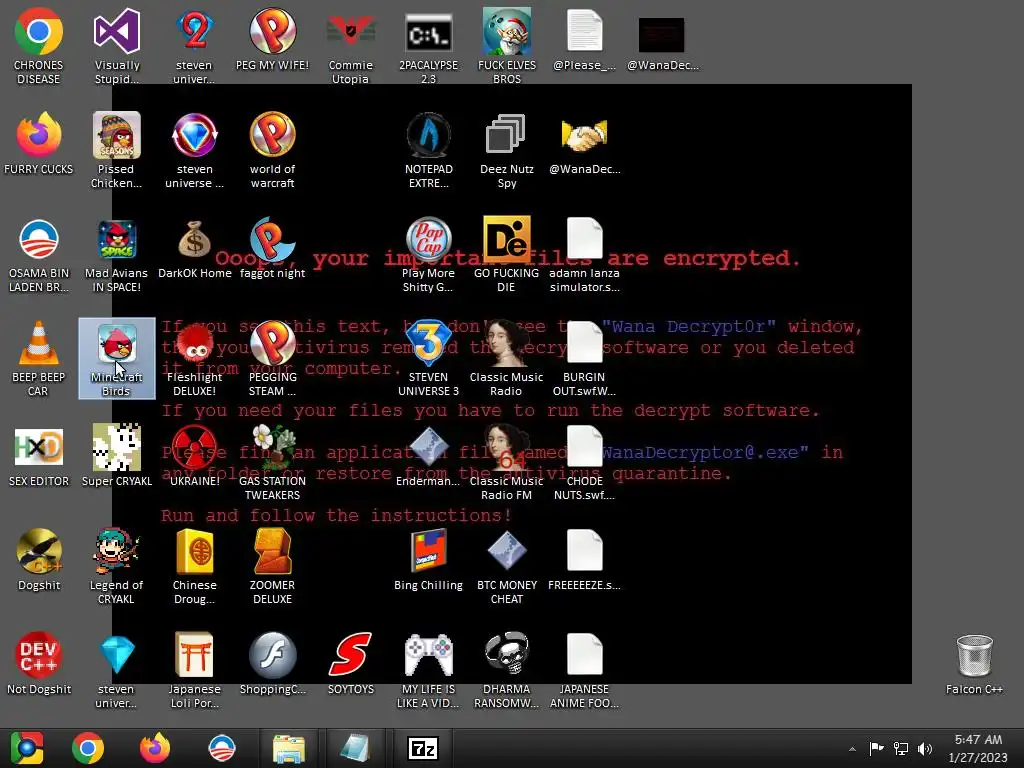Open the 7z taskbar icon
1024x768 pixels.
point(423,748)
